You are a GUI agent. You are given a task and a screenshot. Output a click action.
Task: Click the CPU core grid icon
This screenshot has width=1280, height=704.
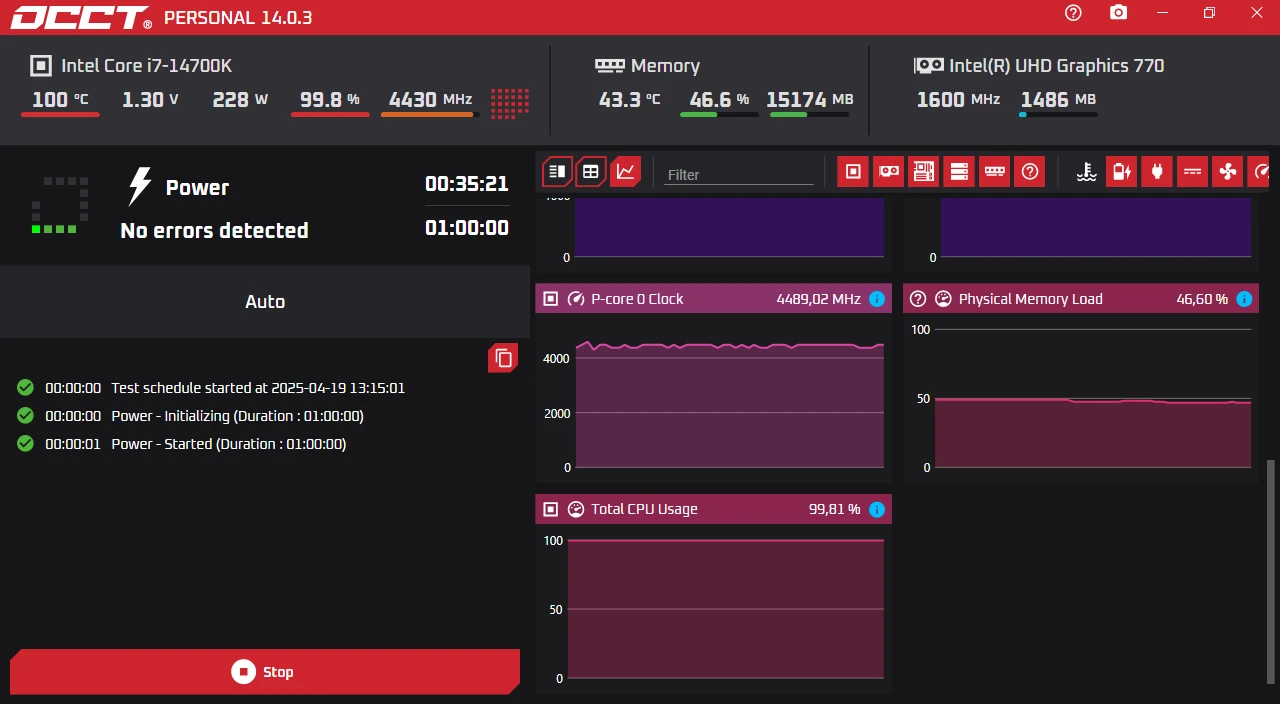pyautogui.click(x=510, y=102)
